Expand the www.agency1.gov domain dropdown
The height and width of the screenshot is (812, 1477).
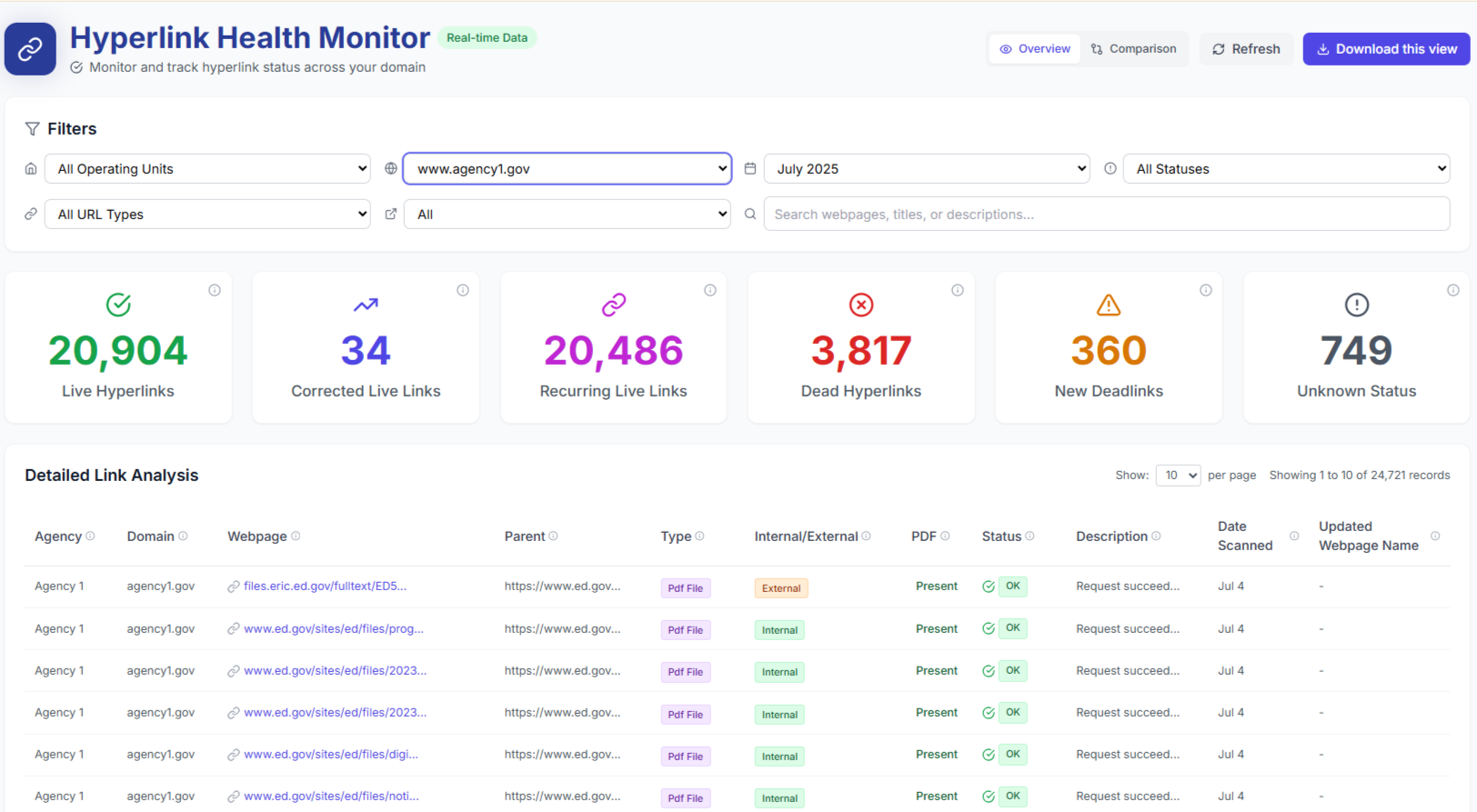[567, 169]
